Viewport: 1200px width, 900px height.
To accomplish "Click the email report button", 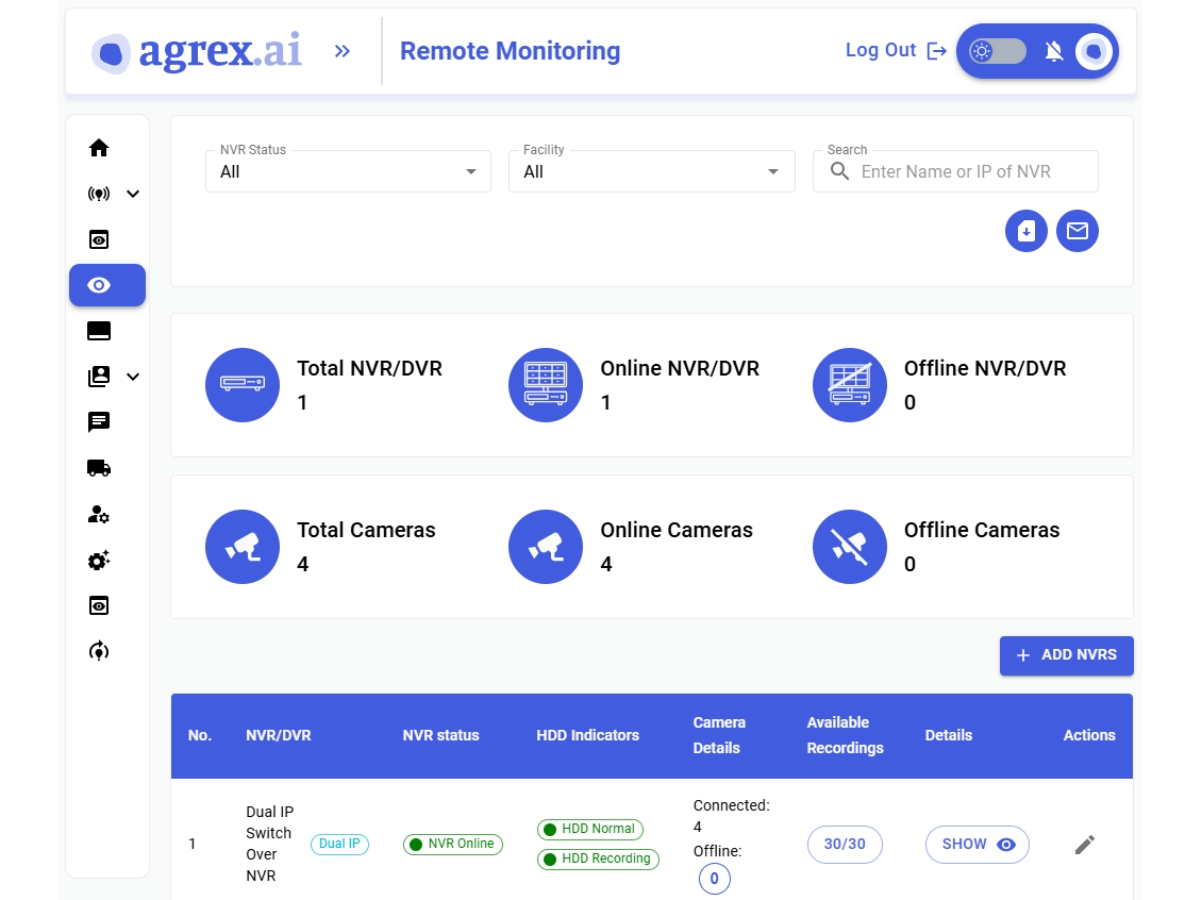I will pos(1077,231).
